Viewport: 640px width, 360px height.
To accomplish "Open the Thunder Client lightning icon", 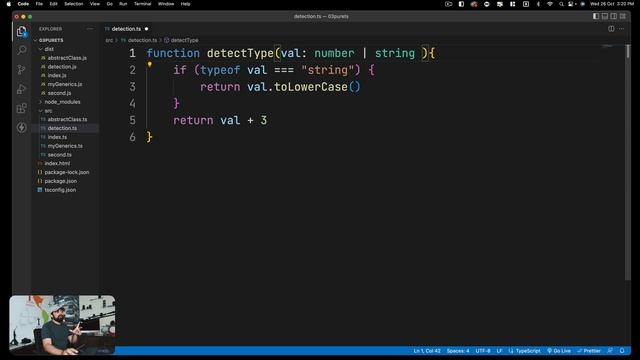I will [x=22, y=127].
